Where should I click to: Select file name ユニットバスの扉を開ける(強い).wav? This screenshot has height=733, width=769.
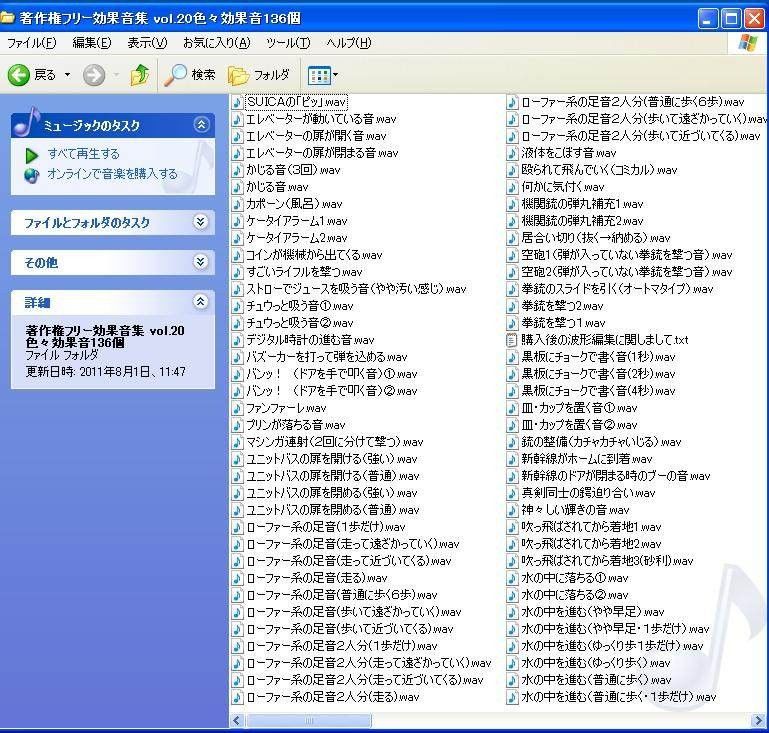pos(332,459)
